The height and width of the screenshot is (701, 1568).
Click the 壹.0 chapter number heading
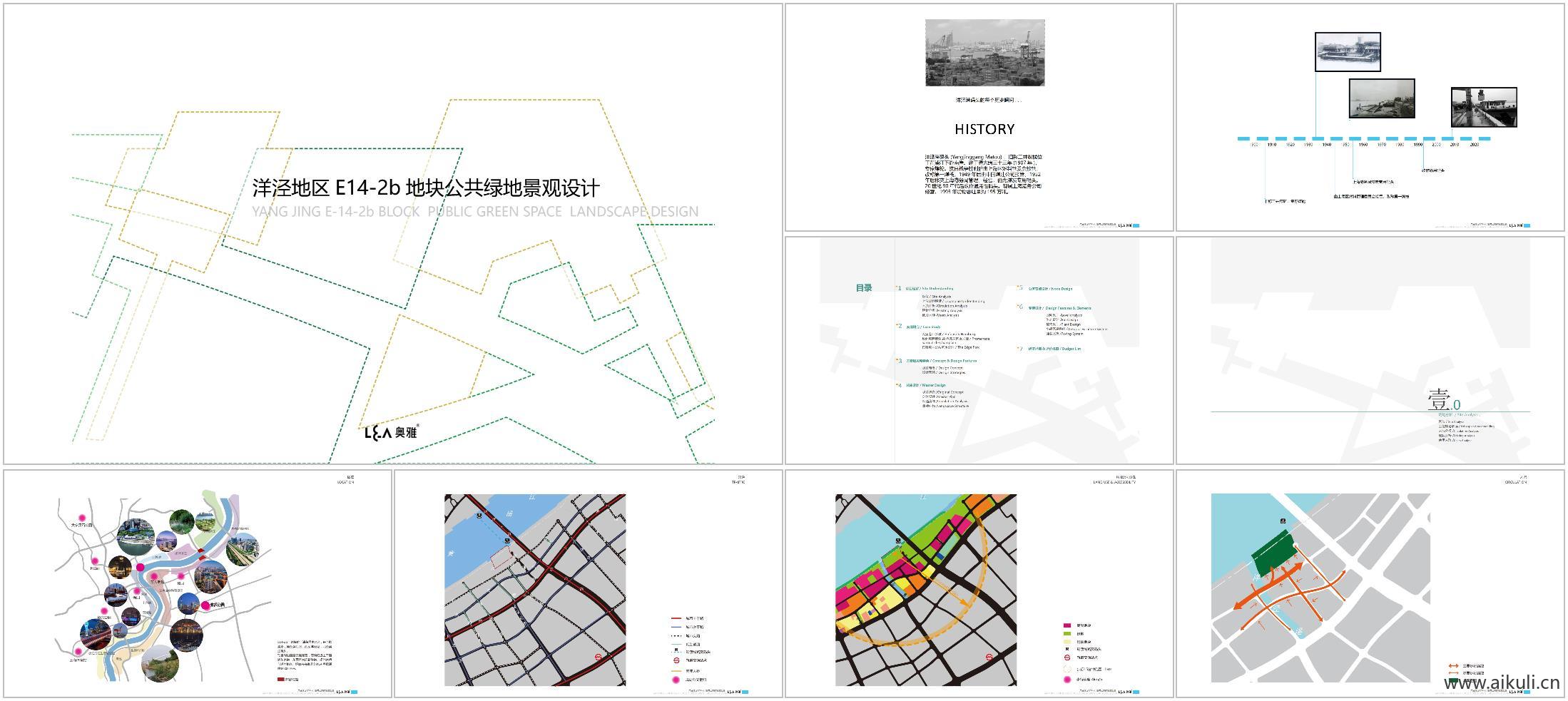tap(1443, 400)
